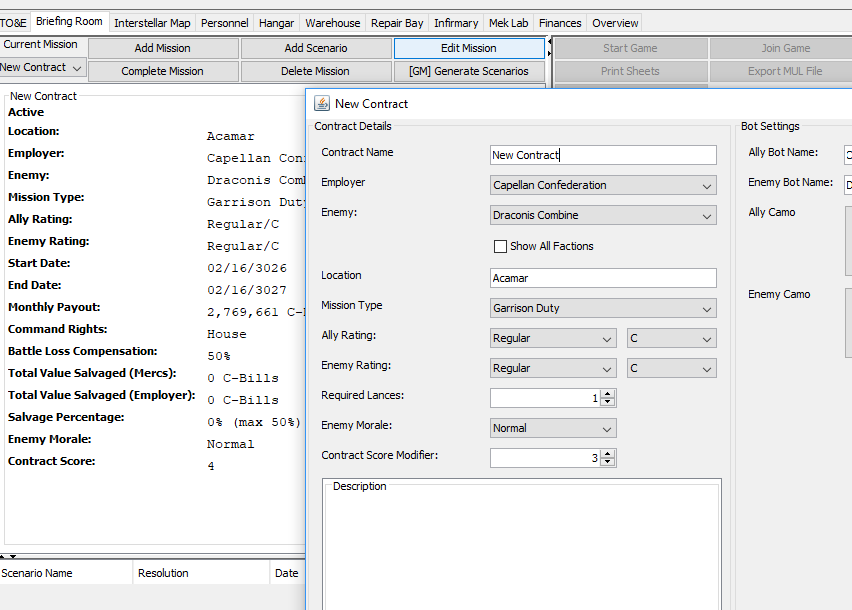This screenshot has height=610, width=852.
Task: Open the Employer dropdown showing Capellan Confederation
Action: tap(603, 185)
